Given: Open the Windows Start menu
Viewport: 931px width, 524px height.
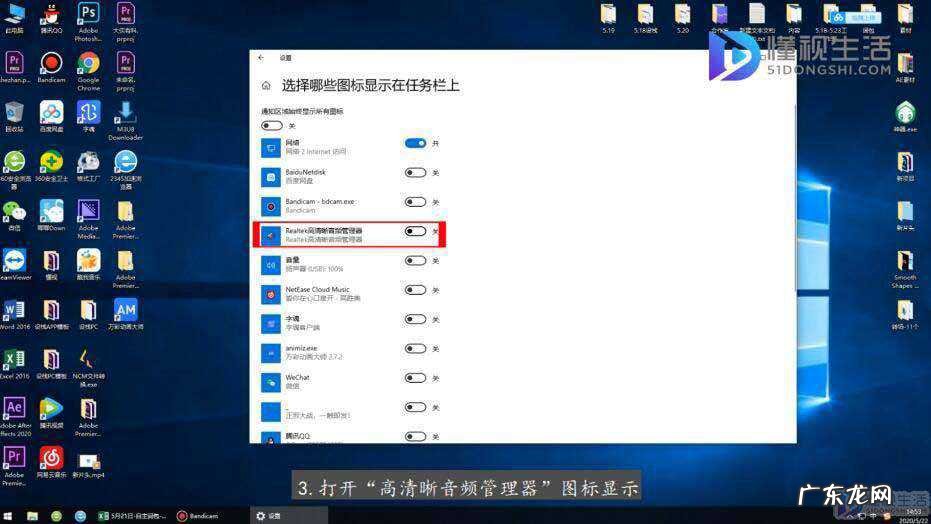Looking at the screenshot, I should (x=8, y=516).
